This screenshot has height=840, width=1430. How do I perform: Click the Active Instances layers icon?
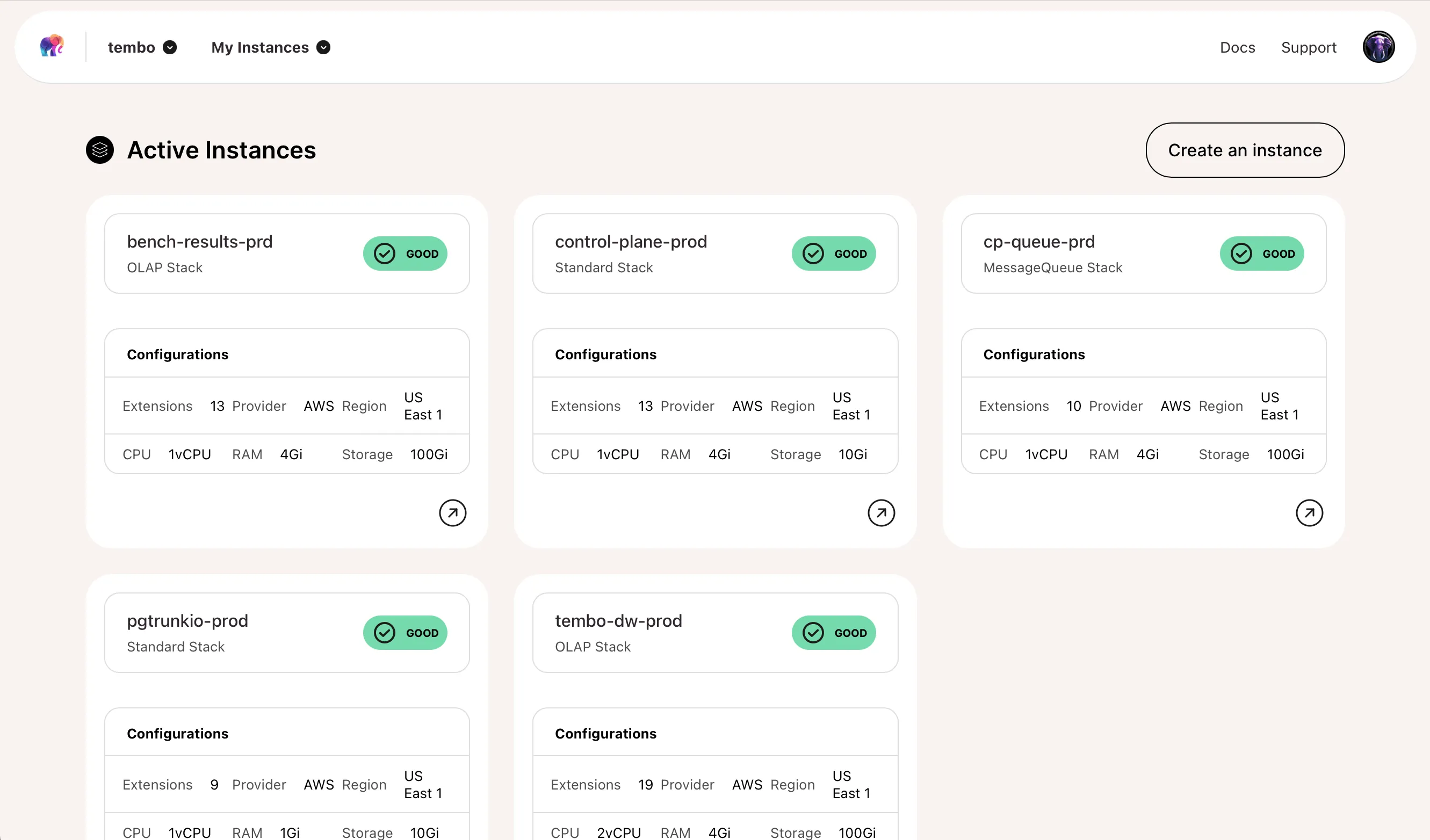[x=100, y=150]
